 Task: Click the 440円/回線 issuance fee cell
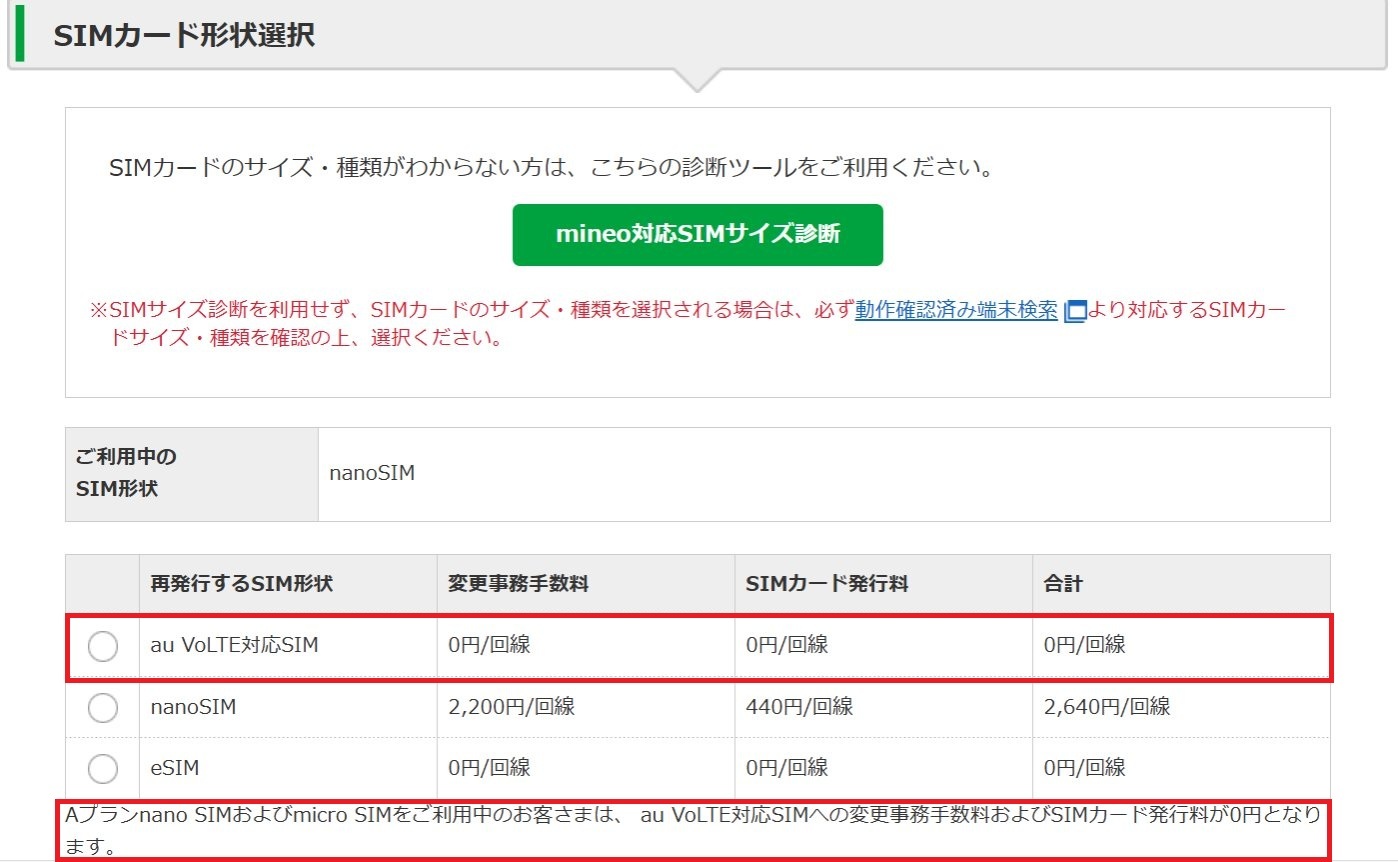[799, 707]
